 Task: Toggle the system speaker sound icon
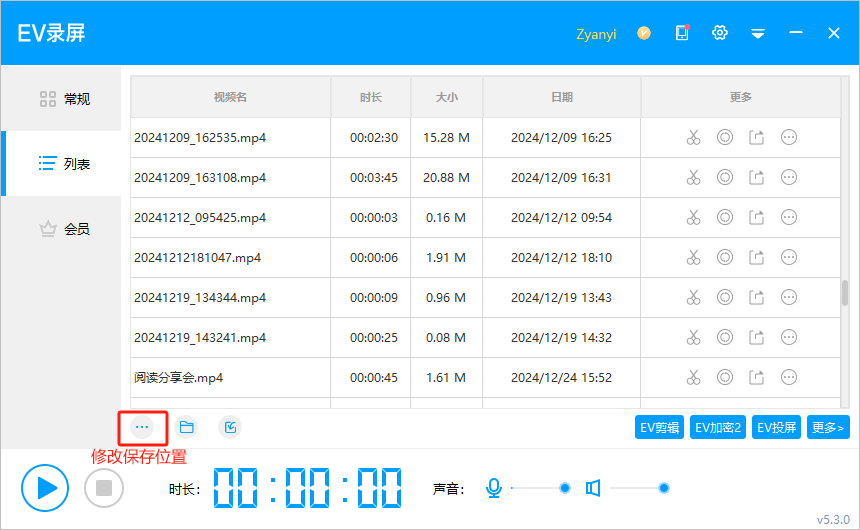point(593,488)
